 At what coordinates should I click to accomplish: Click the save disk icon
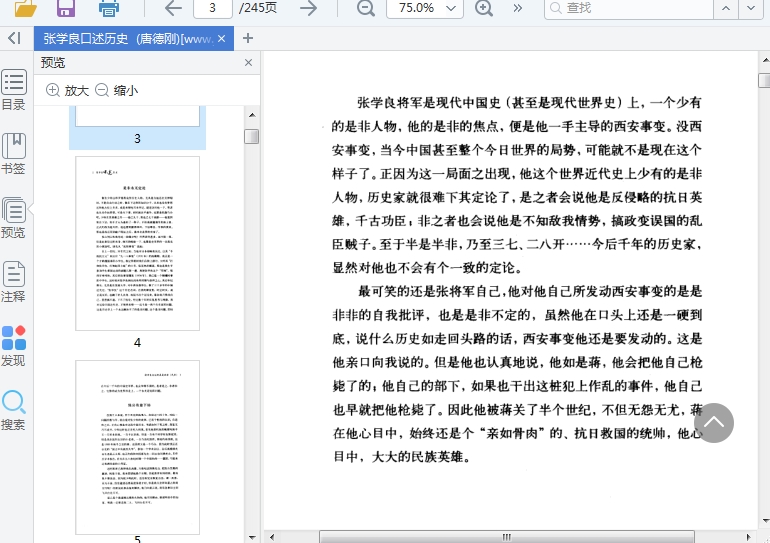click(66, 9)
